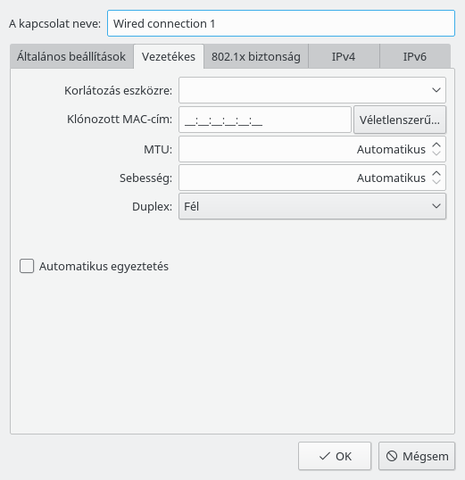Select the Vezetékes tab
This screenshot has height=480, width=465.
pos(169,57)
